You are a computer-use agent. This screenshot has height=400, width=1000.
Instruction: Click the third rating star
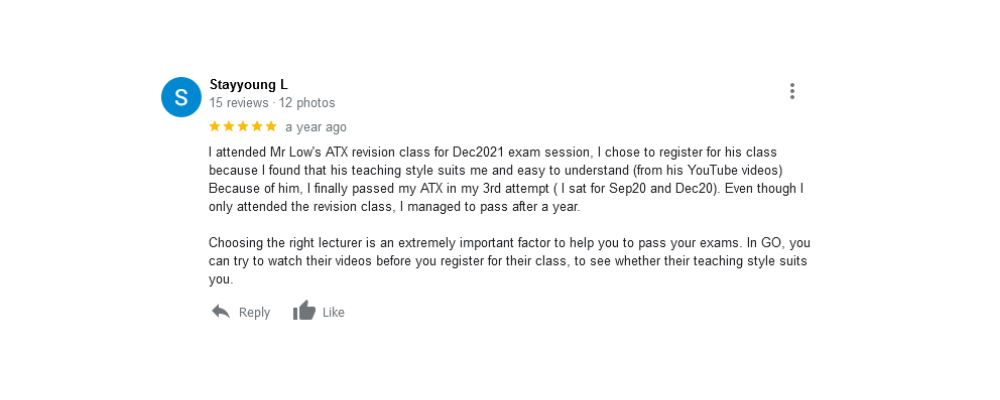[242, 127]
